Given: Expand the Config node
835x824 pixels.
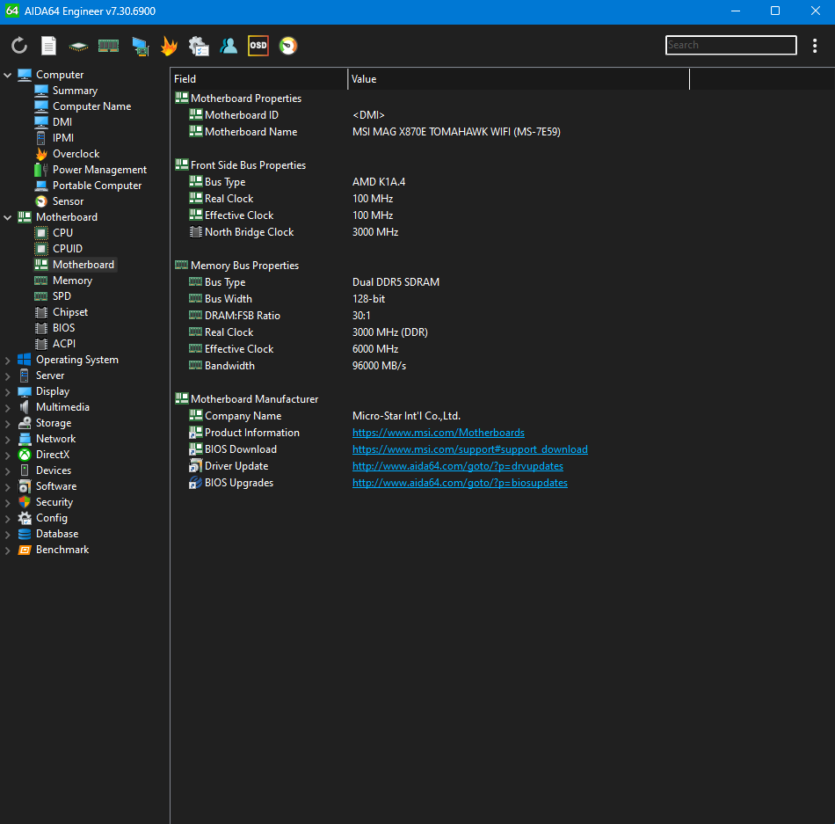Looking at the screenshot, I should [7, 518].
